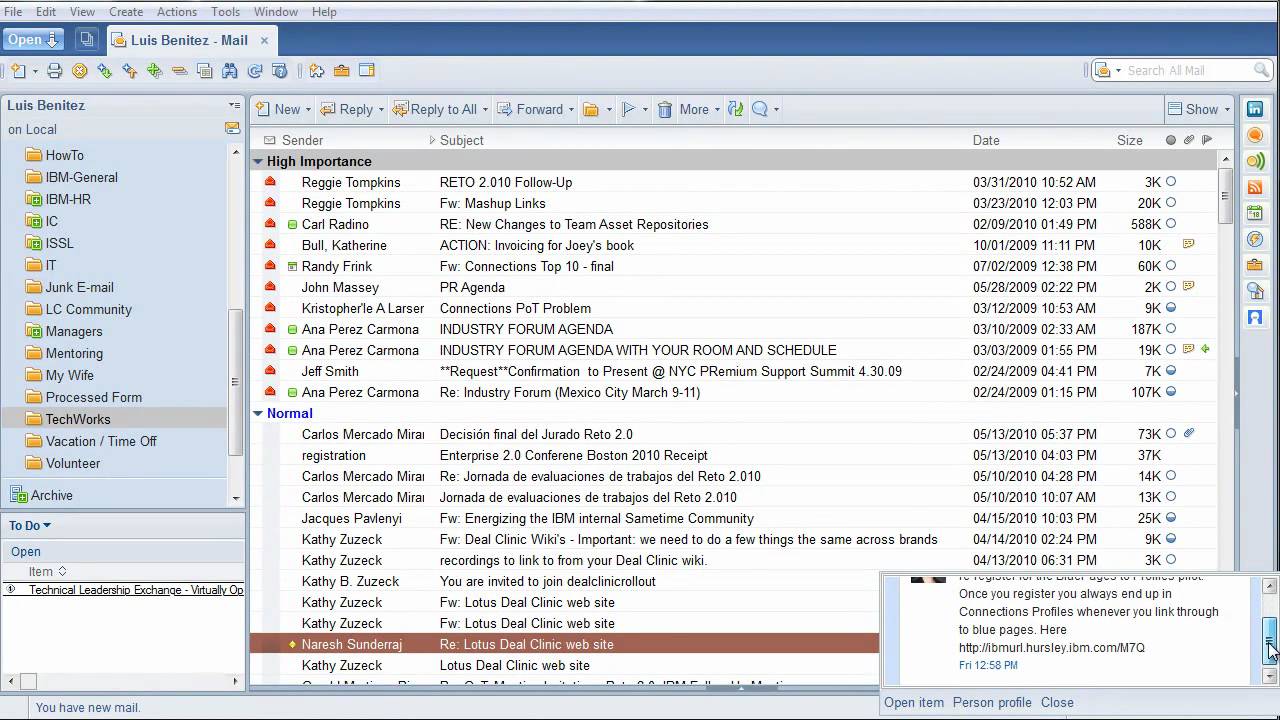The image size is (1280, 720).
Task: Select the Luis Benitez - Mail tab
Action: click(x=190, y=40)
